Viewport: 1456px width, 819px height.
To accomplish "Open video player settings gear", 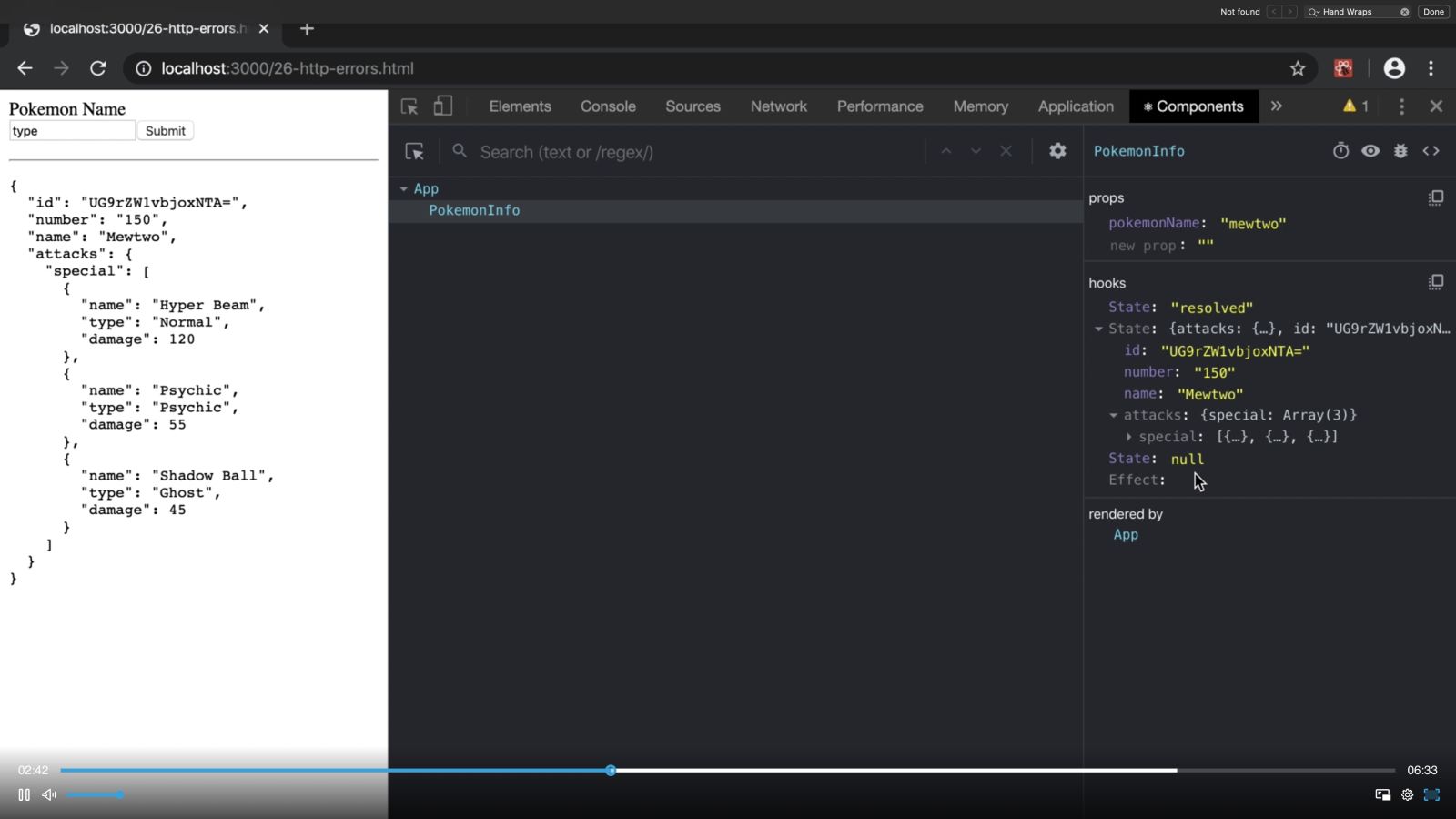I will pos(1407,794).
